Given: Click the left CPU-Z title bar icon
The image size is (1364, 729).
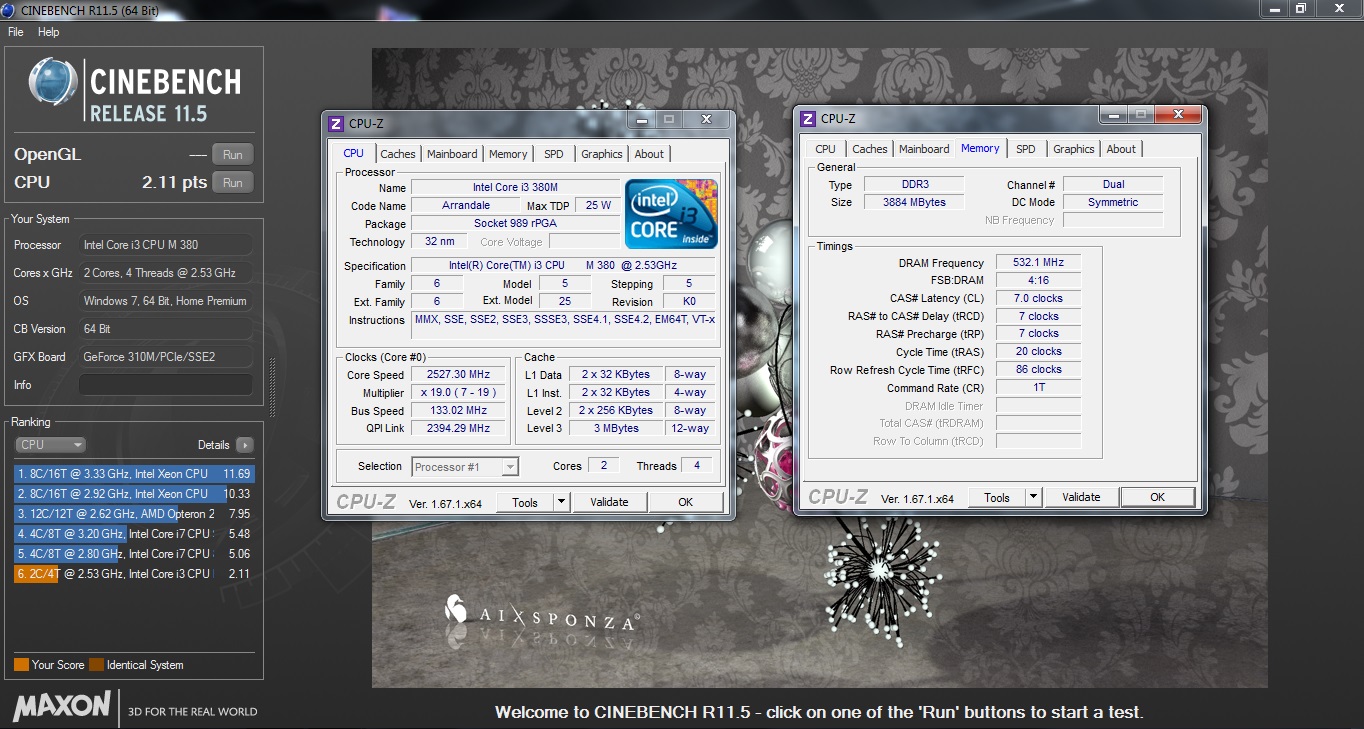Looking at the screenshot, I should (x=336, y=123).
